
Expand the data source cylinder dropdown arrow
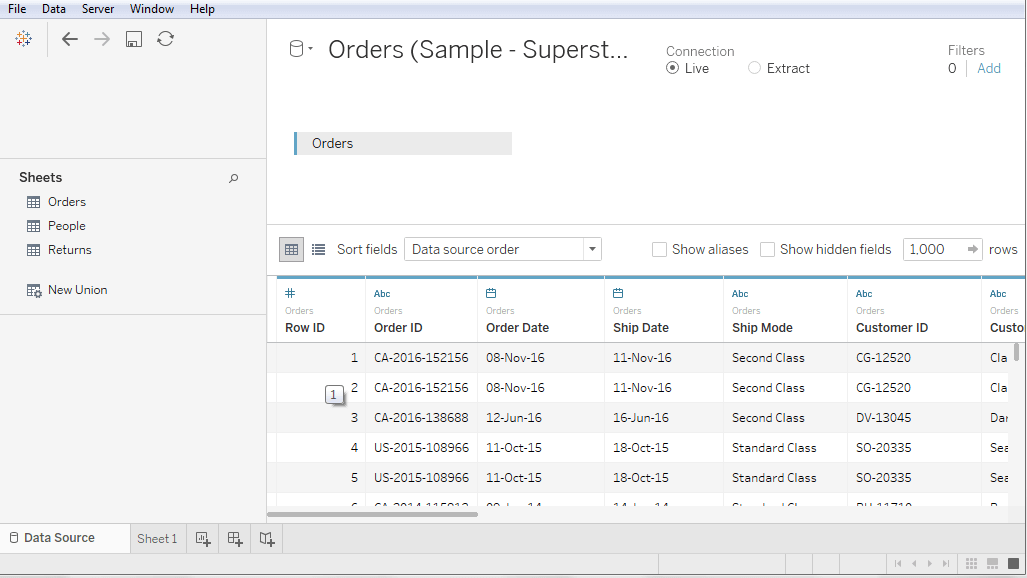310,48
